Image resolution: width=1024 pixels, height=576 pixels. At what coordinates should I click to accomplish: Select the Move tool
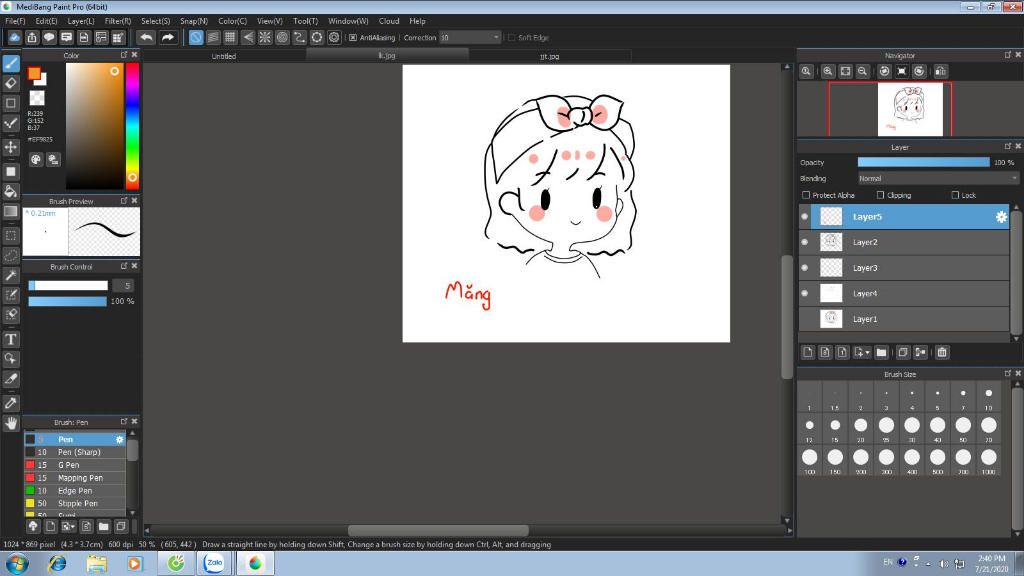tap(11, 148)
